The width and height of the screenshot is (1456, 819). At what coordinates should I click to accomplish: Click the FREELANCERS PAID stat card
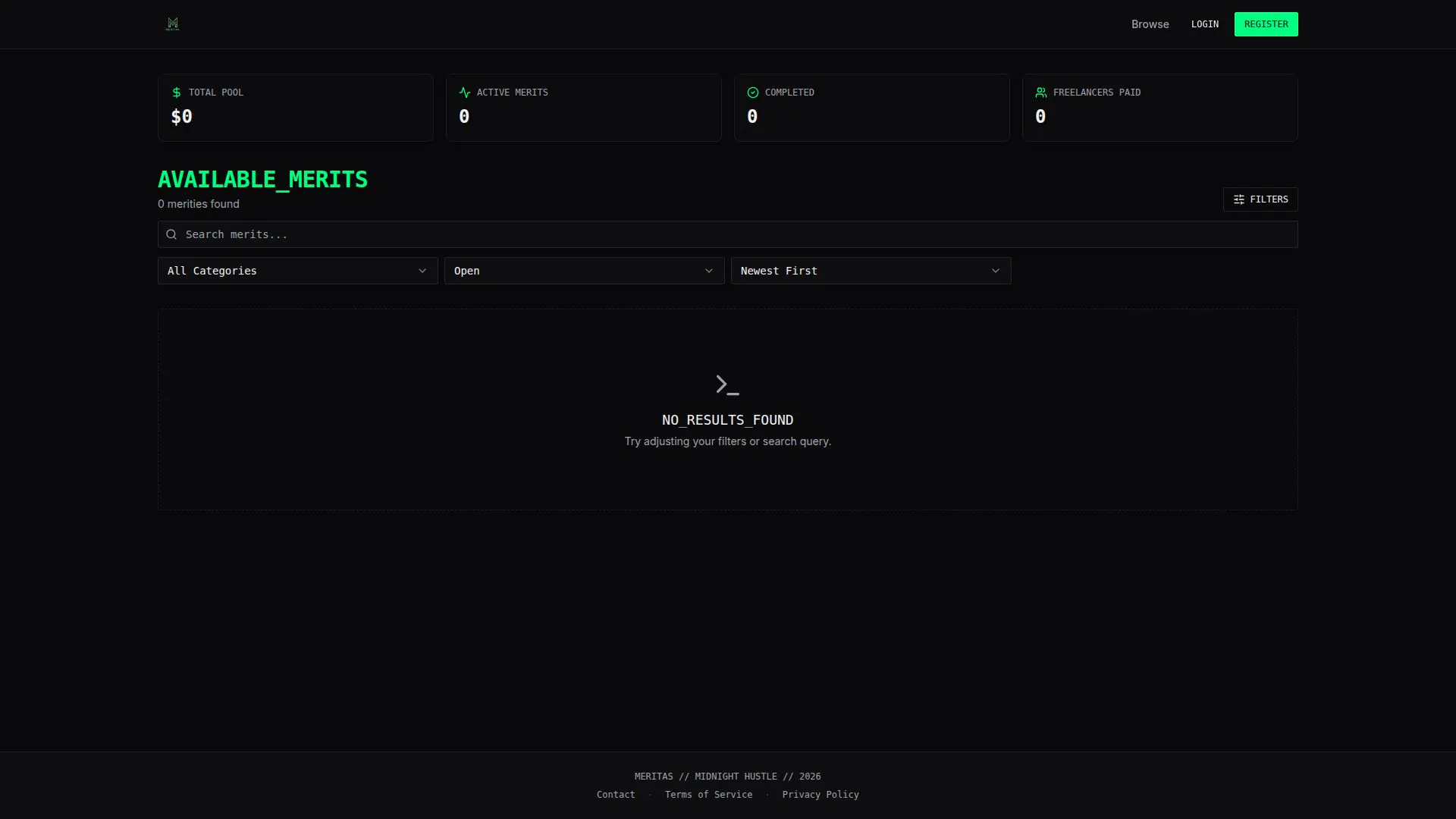click(1160, 108)
